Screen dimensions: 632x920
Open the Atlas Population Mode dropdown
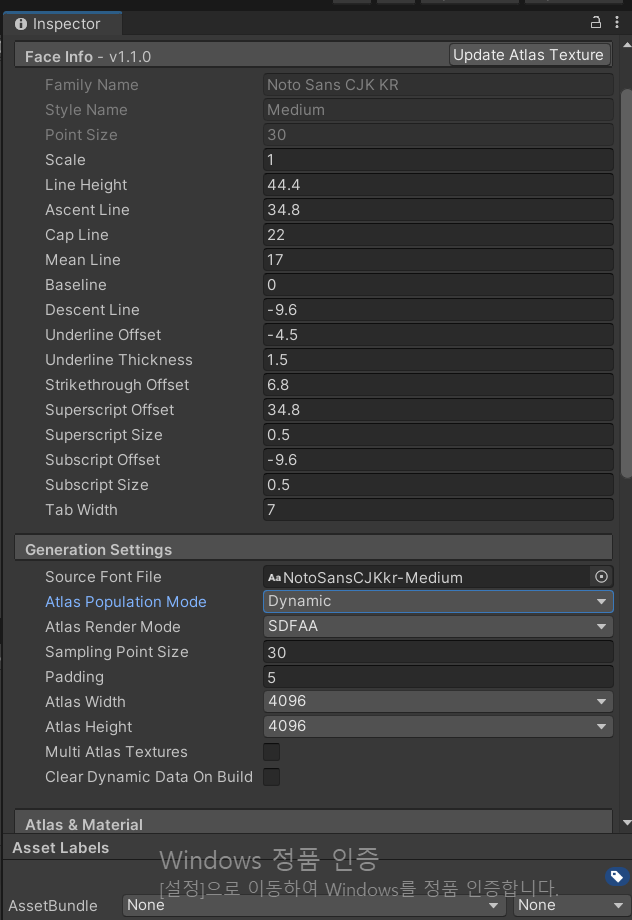coord(438,601)
